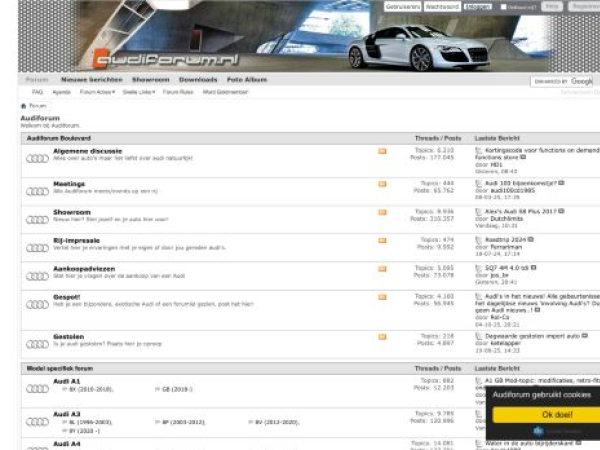
Task: Open the Agenda menu link
Action: [x=61, y=92]
